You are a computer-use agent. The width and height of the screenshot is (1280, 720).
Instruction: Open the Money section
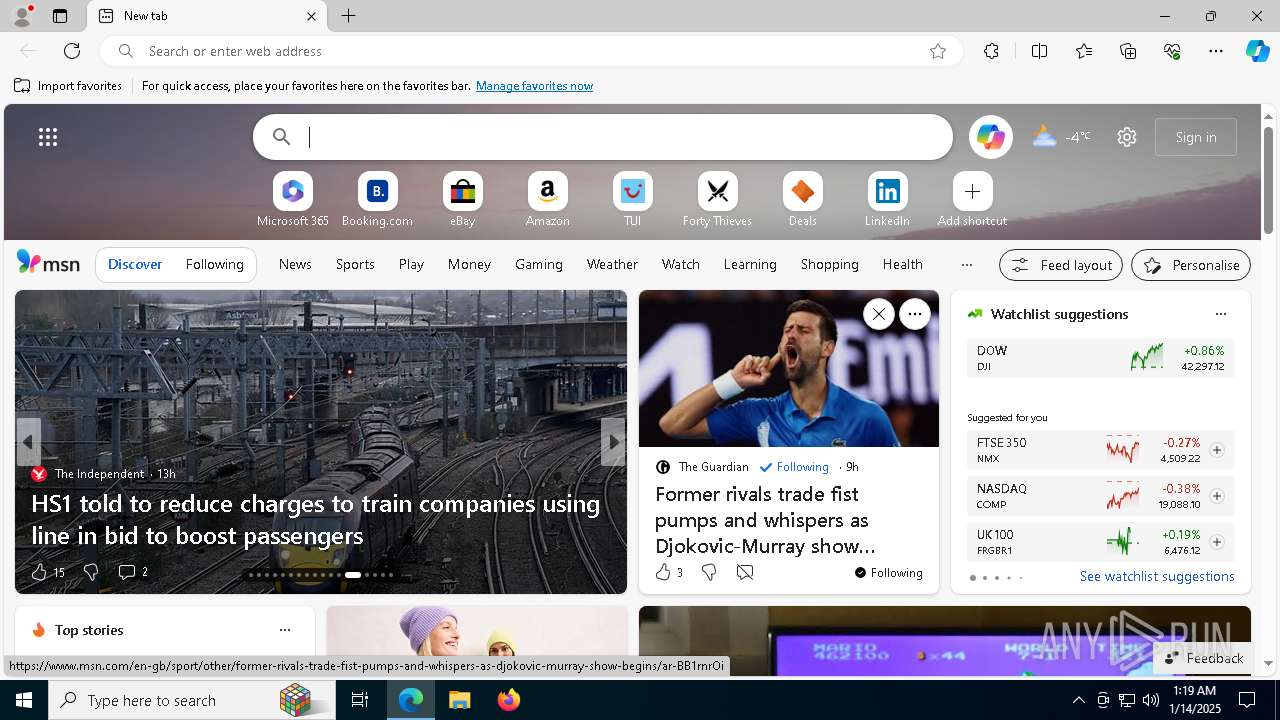(x=469, y=264)
